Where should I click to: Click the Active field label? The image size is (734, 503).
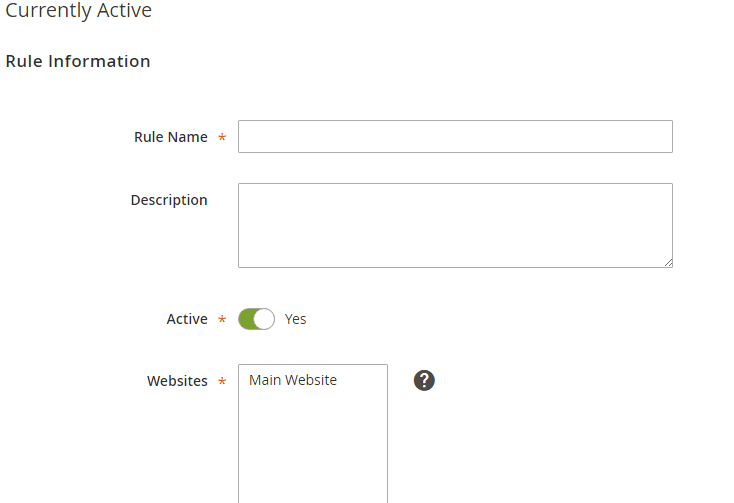point(187,319)
